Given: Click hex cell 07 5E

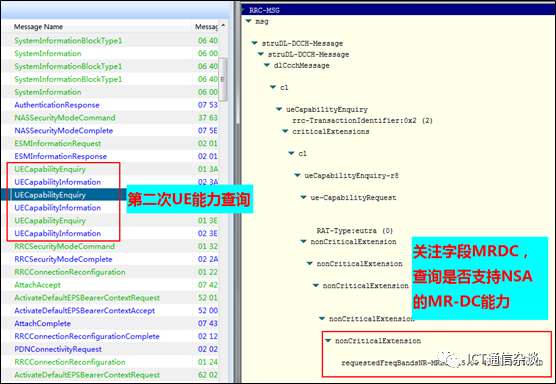Looking at the screenshot, I should [208, 131].
